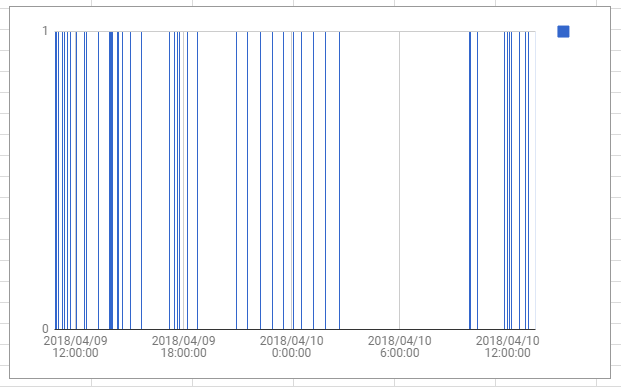Click last blue bar before the long gap
Viewport: 621px width, 387px height.
point(339,180)
